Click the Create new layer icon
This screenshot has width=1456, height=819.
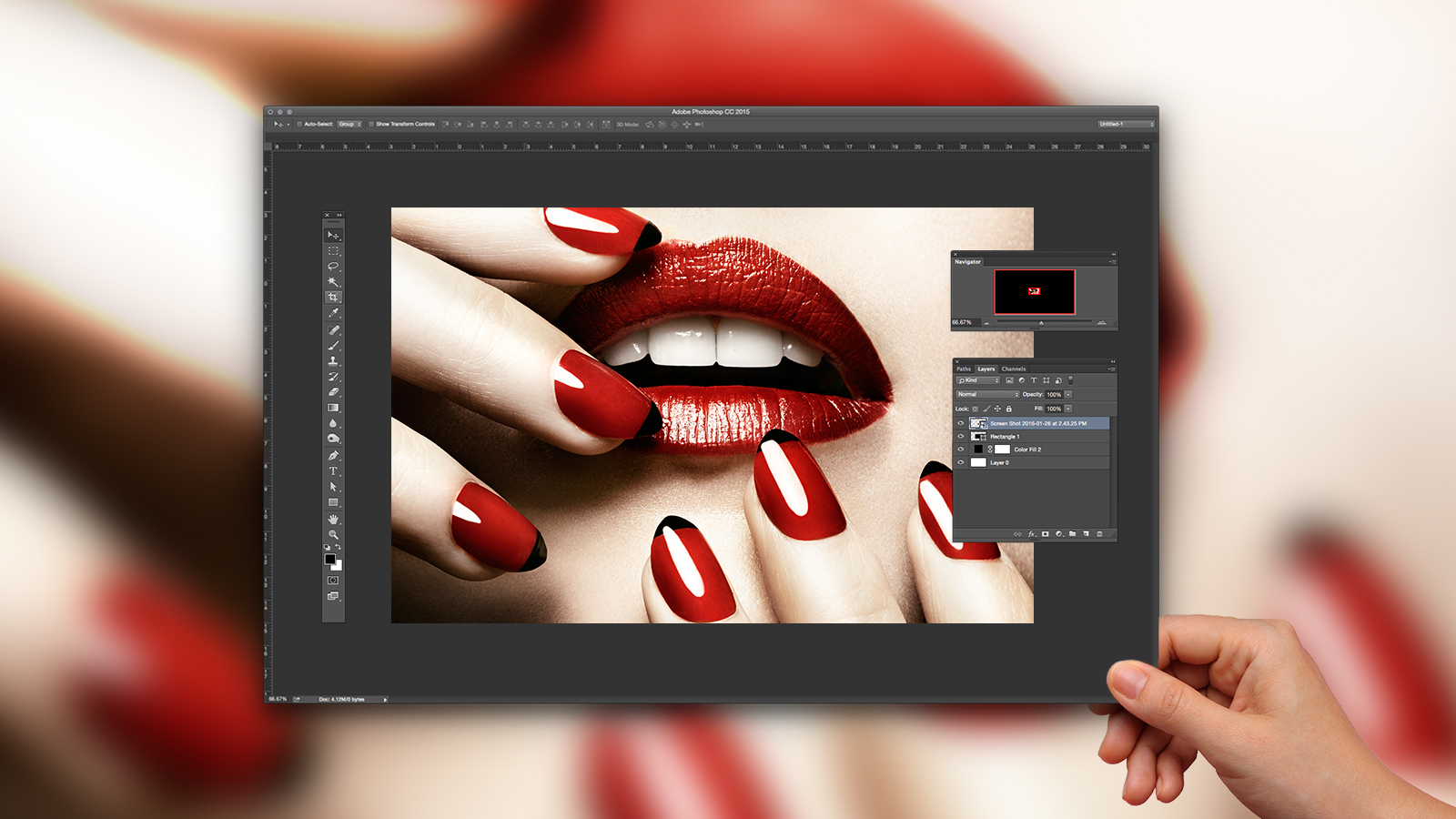[x=1086, y=534]
